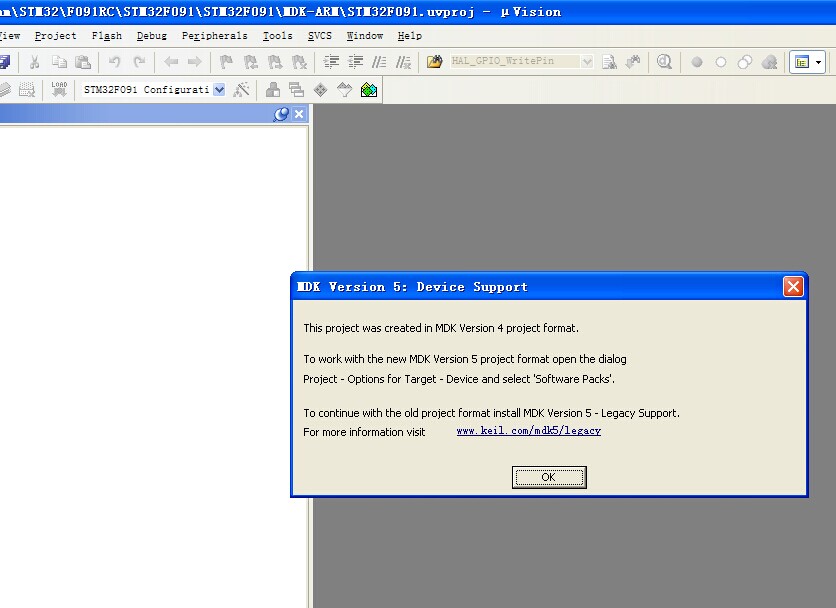Click the Find text page icon
This screenshot has width=836, height=608.
(x=609, y=62)
